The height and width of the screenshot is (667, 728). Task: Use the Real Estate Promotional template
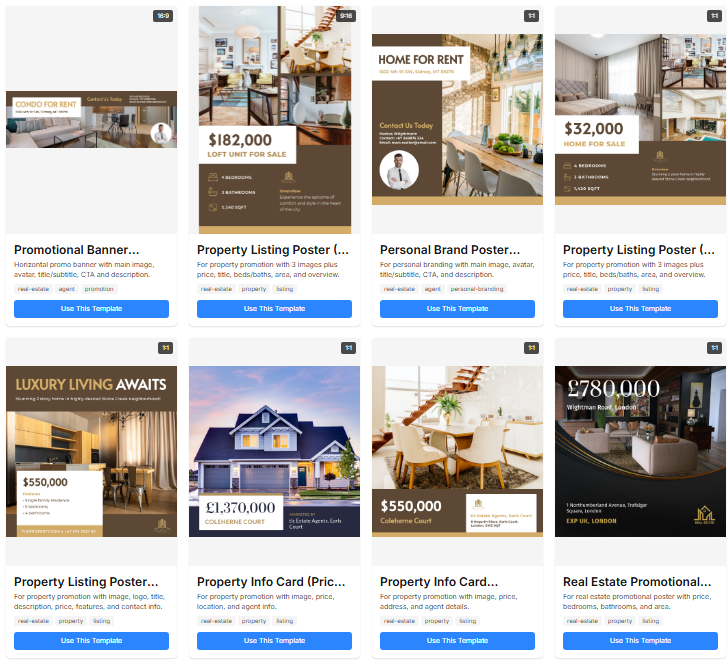(x=640, y=641)
